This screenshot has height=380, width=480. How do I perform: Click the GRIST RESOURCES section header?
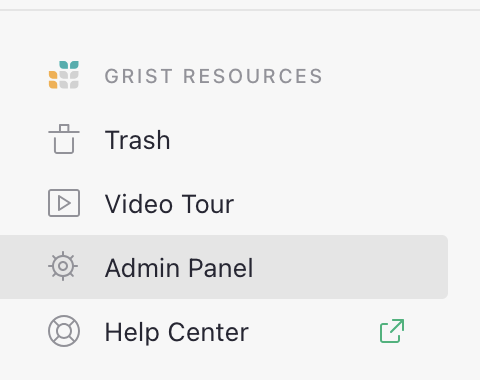(213, 76)
